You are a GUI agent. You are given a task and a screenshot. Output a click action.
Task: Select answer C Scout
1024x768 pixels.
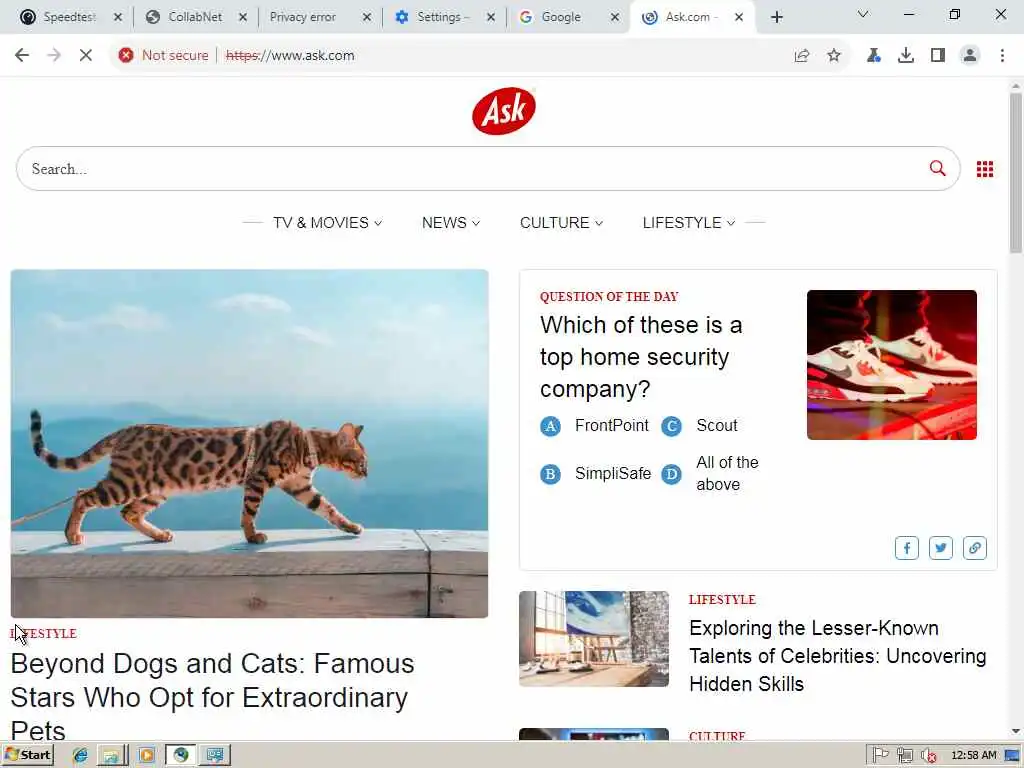click(x=699, y=426)
